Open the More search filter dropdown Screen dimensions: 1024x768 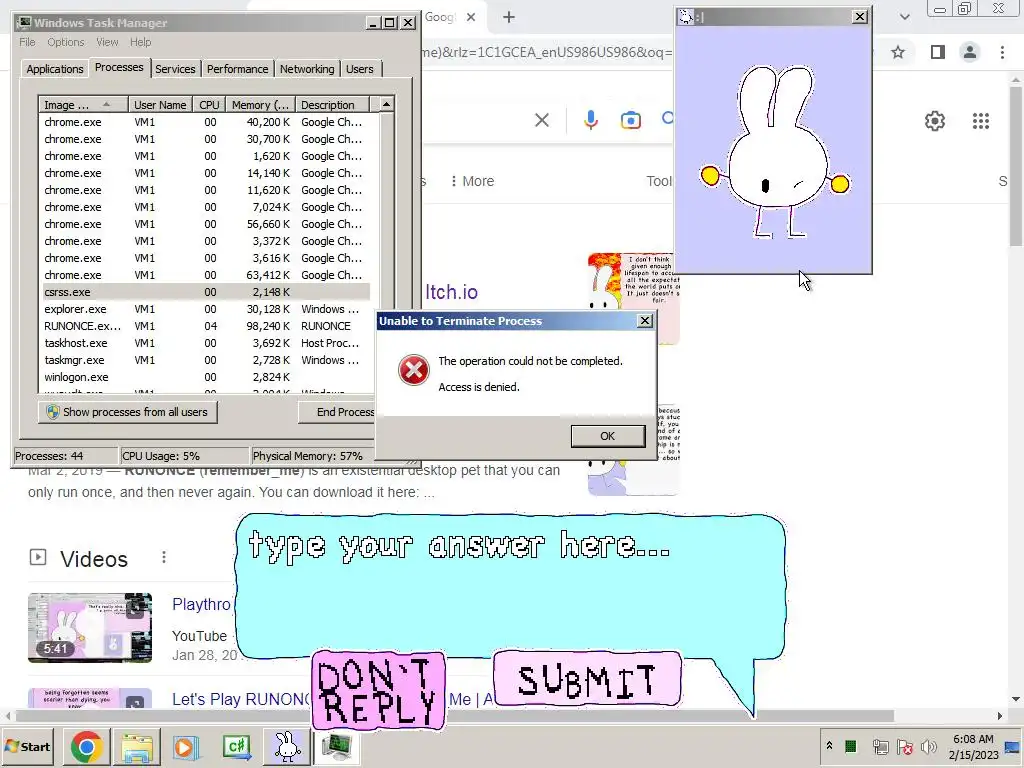tap(472, 181)
